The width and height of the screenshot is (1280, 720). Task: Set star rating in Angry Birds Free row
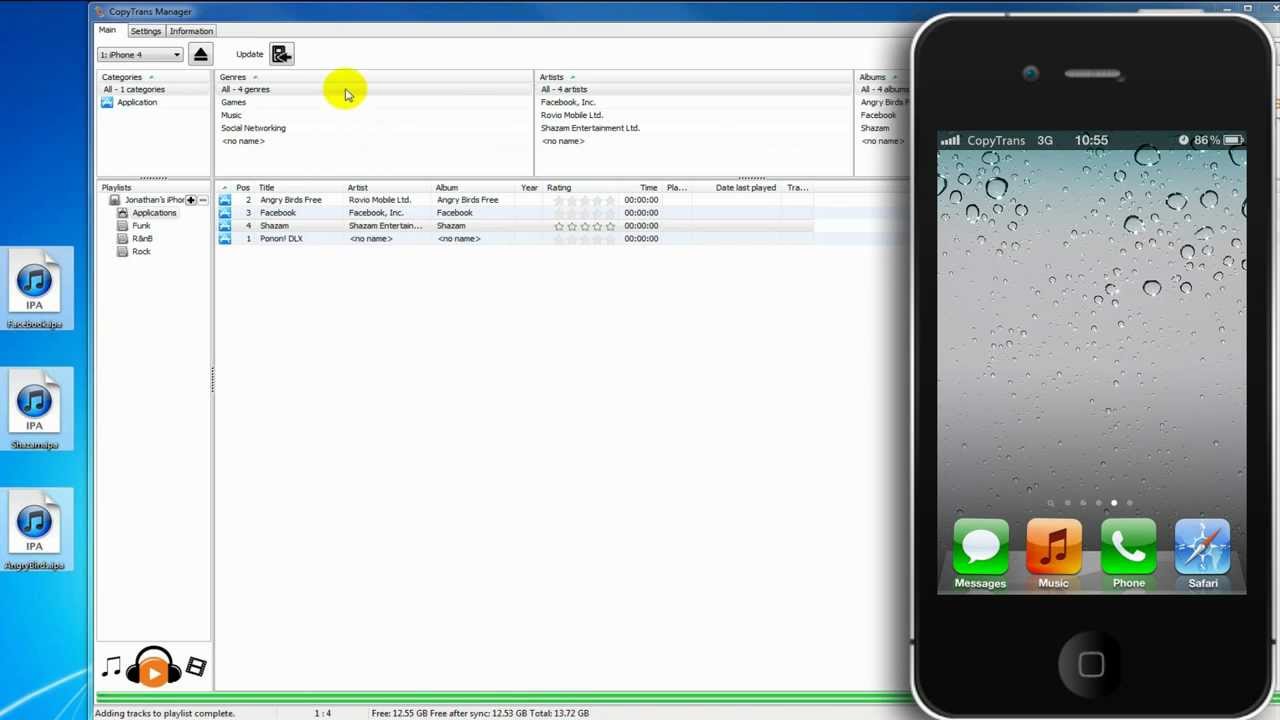pos(585,201)
